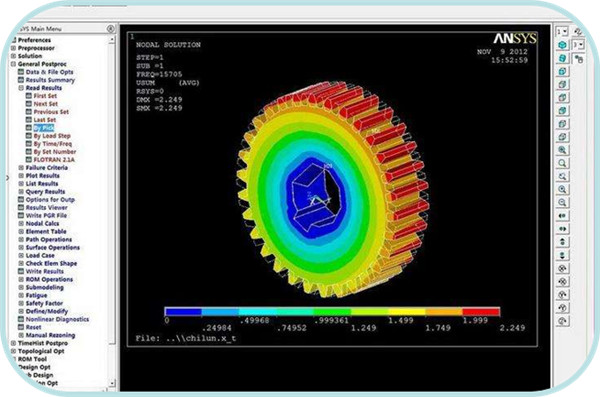Image resolution: width=600 pixels, height=397 pixels.
Task: Click the red segment of the contour legend
Action: (x=481, y=312)
